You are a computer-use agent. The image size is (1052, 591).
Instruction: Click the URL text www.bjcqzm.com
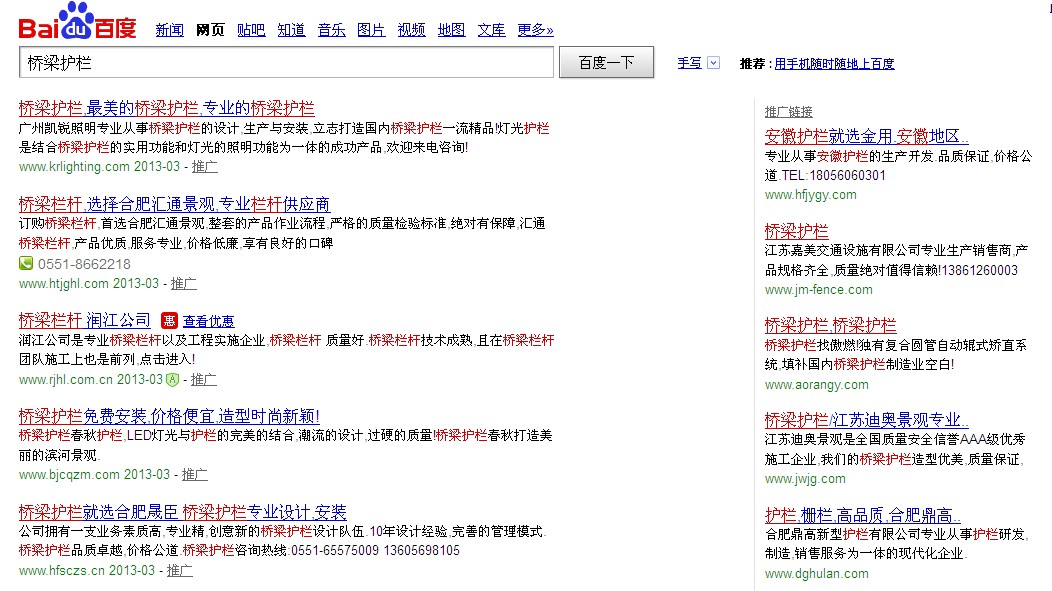[x=69, y=475]
